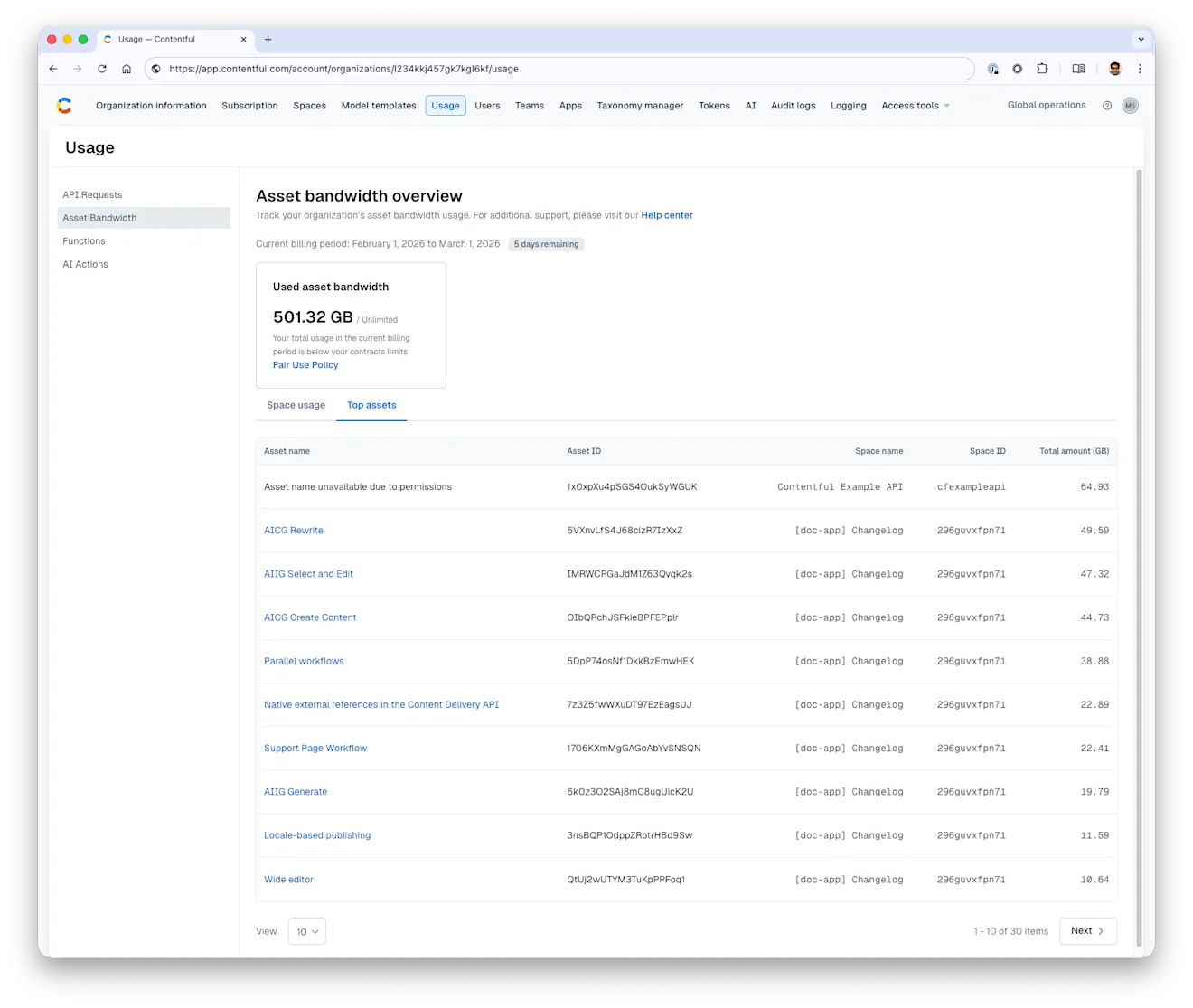The width and height of the screenshot is (1193, 1008).
Task: Go to Tokens page
Action: pos(714,106)
